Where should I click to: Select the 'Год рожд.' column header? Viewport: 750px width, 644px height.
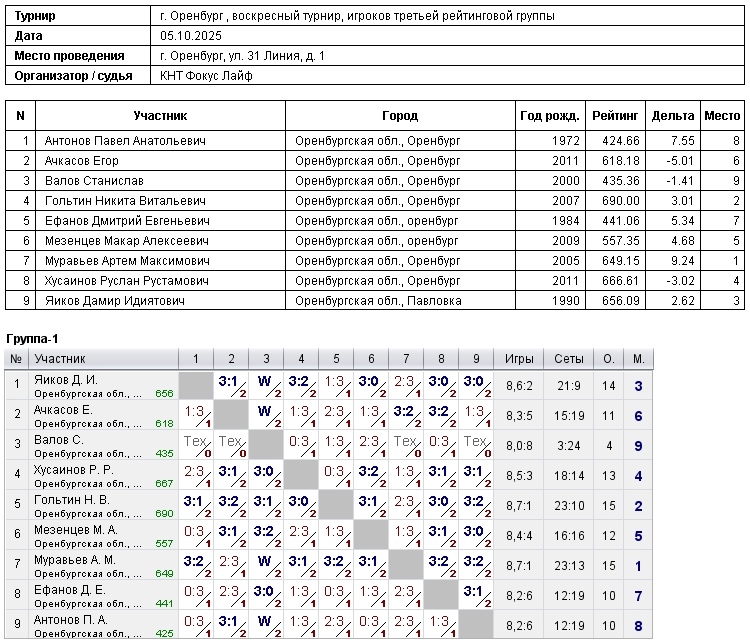549,116
